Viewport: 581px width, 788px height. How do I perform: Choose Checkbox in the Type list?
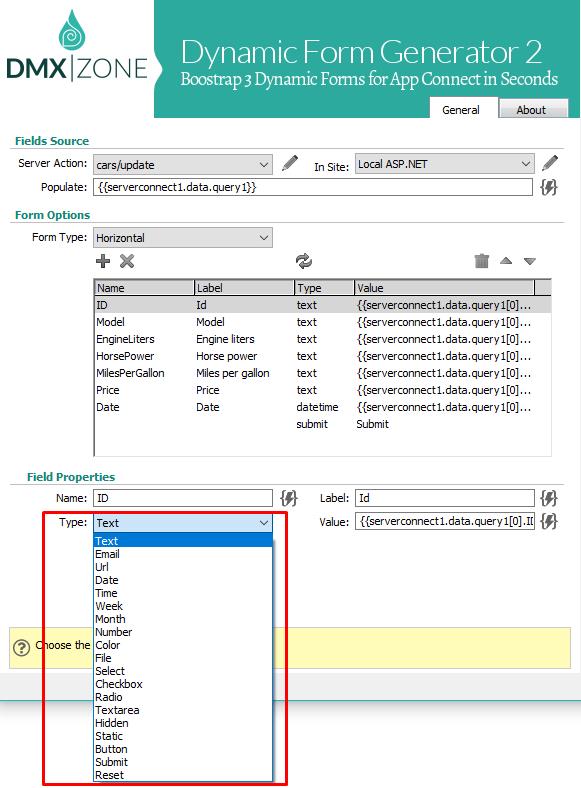tap(183, 684)
